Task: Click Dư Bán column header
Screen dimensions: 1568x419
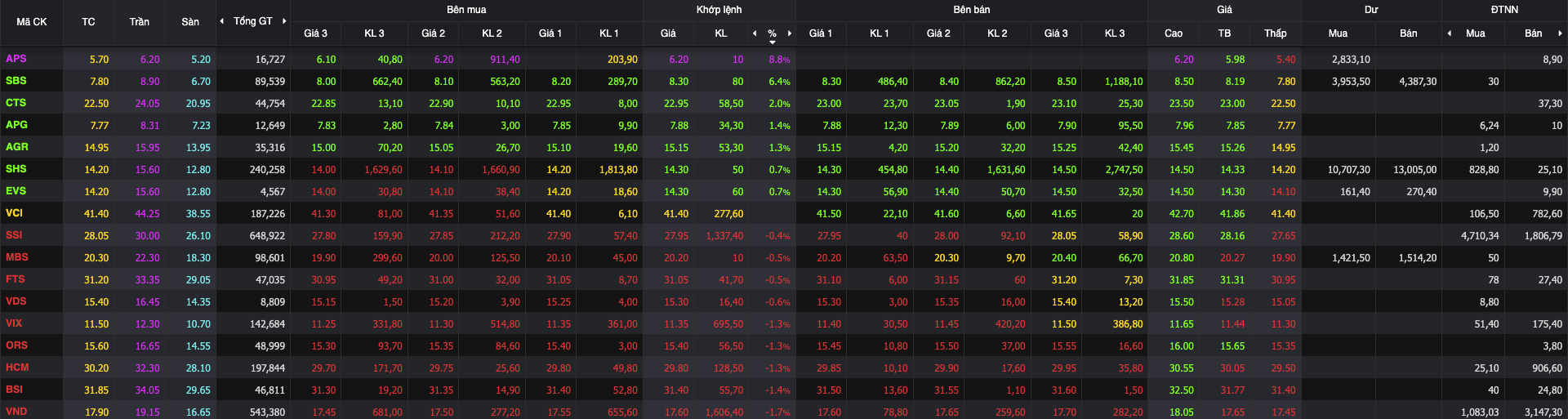Action: pos(1409,33)
